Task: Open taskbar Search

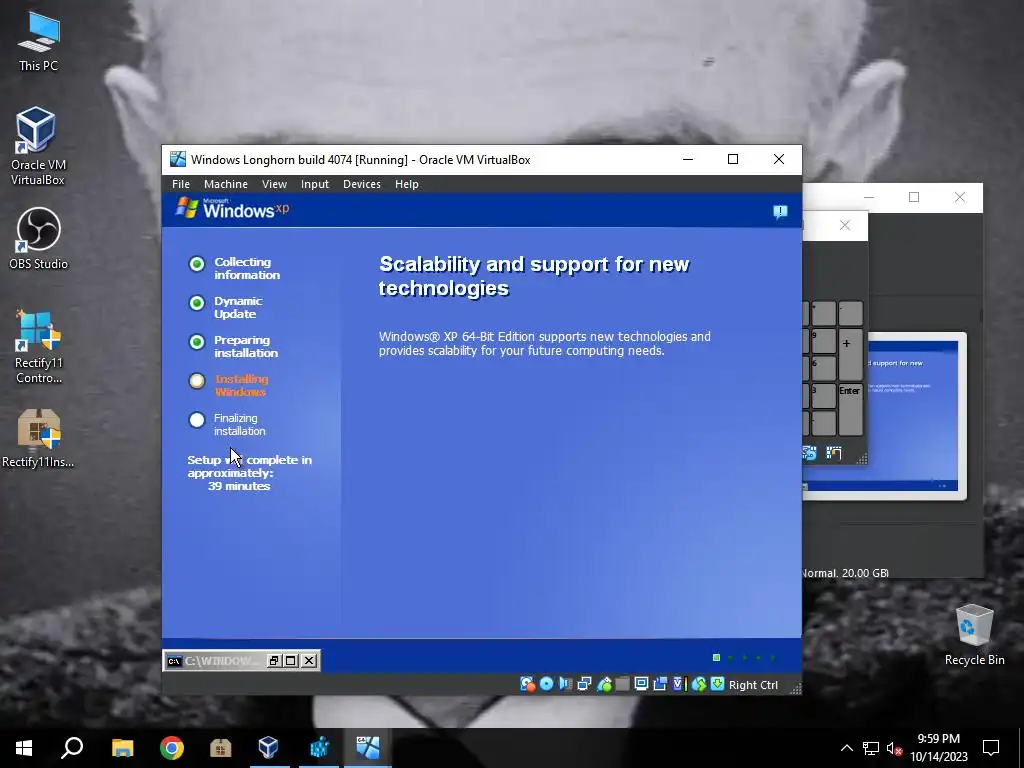Action: (x=72, y=748)
